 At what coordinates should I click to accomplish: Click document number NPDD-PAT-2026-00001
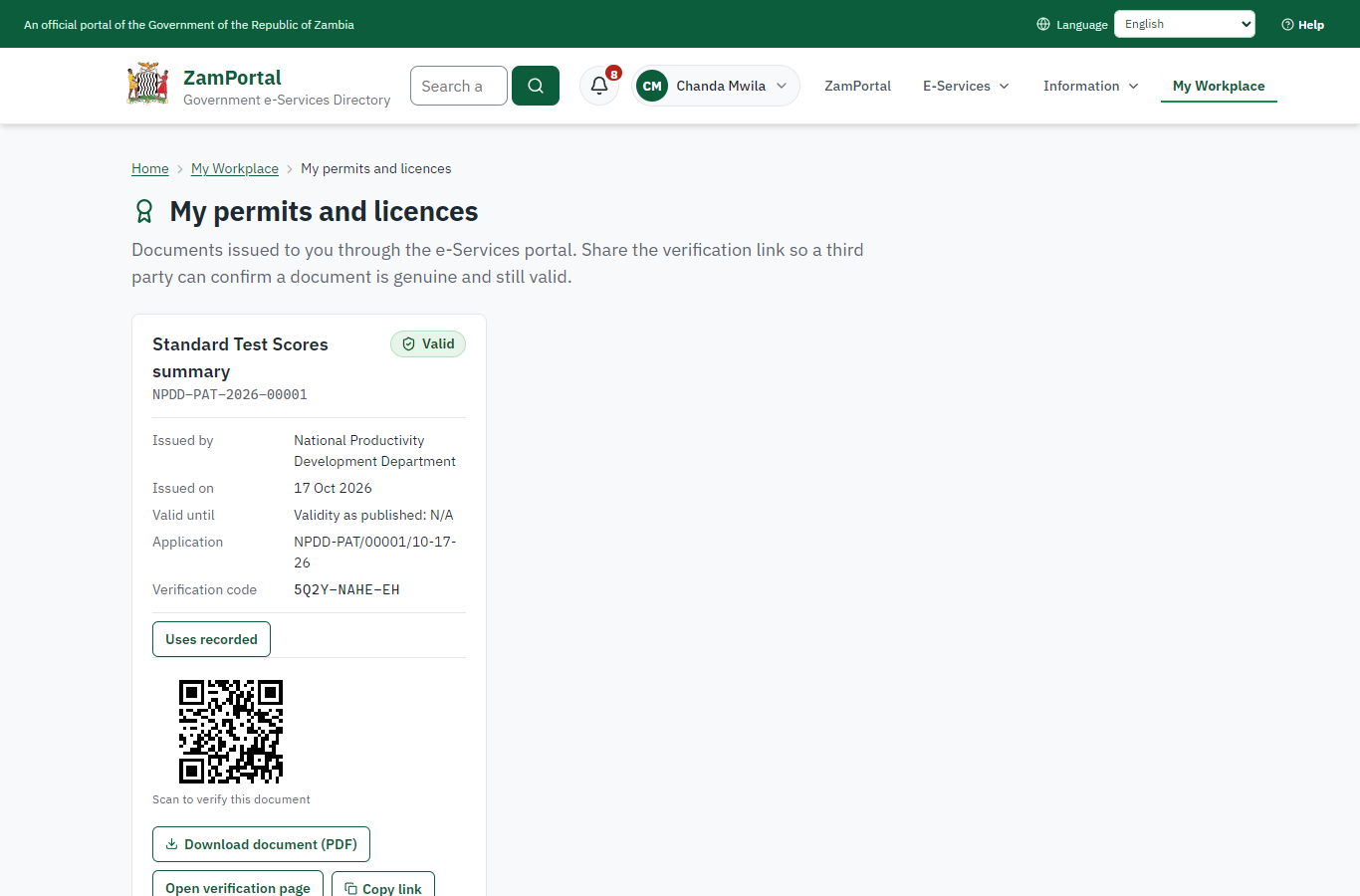pyautogui.click(x=230, y=394)
